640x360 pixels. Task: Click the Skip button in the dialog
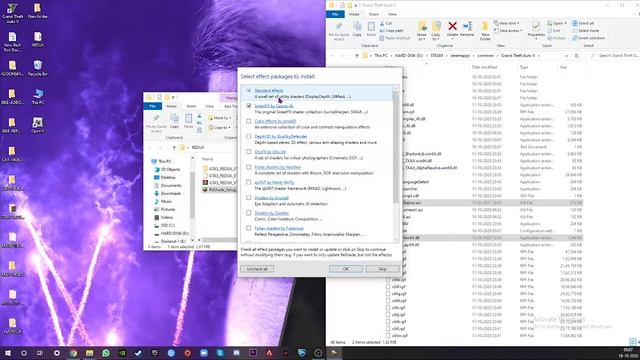click(x=382, y=269)
